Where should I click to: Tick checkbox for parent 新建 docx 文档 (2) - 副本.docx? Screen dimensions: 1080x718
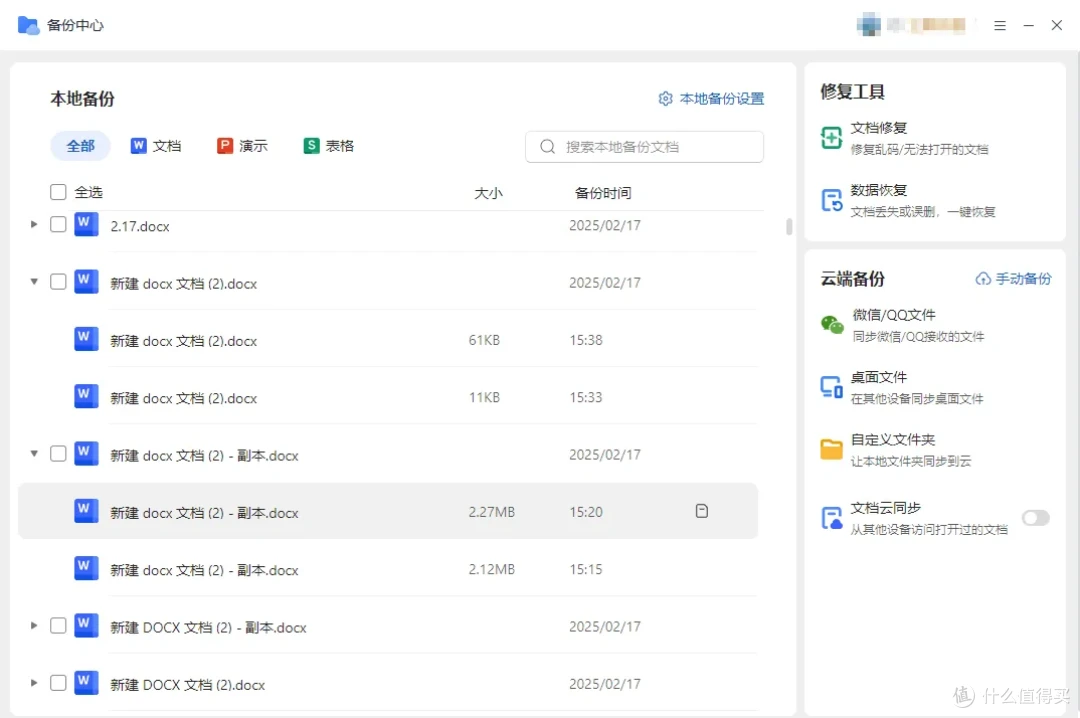59,454
